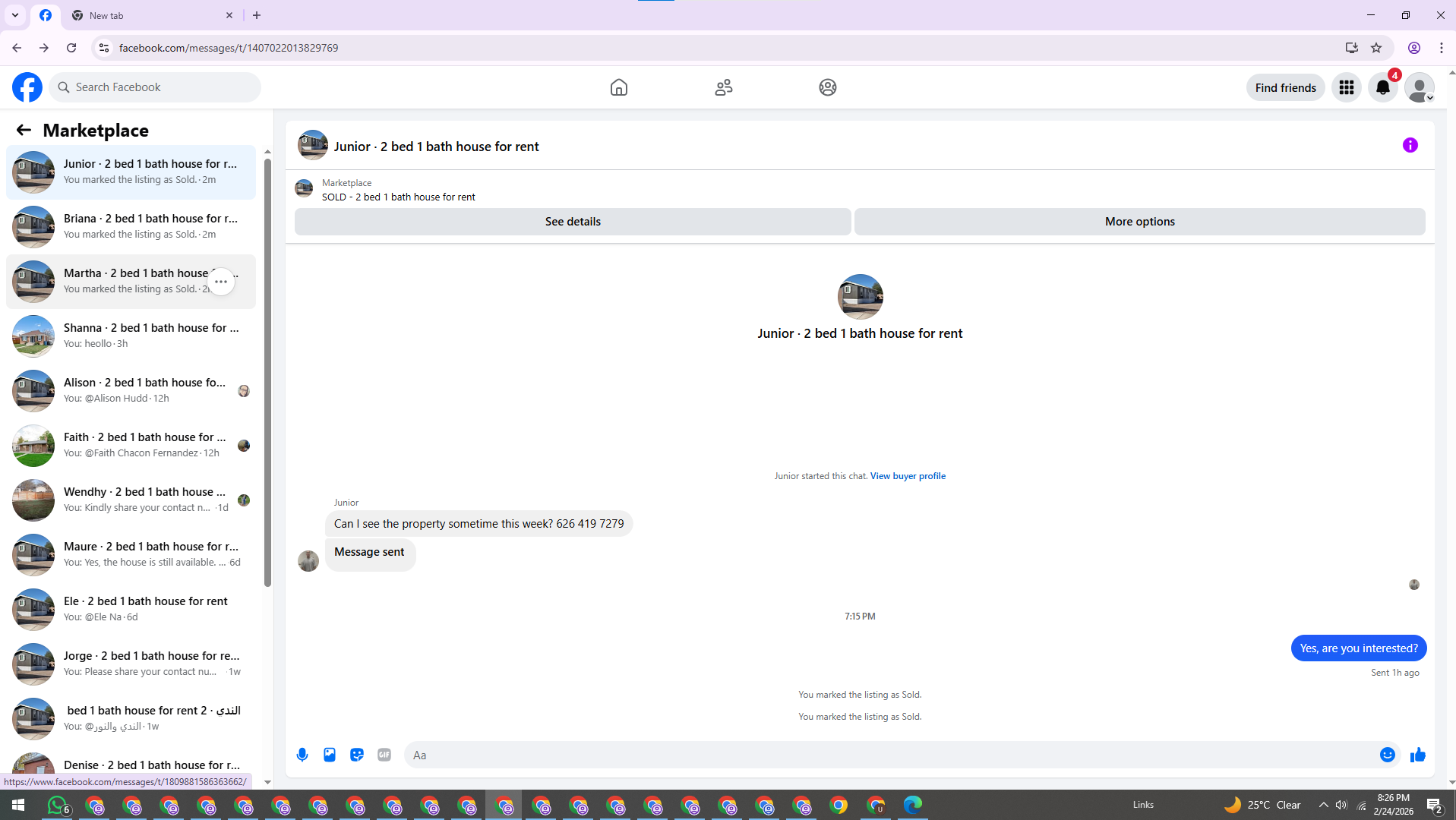Click the install app icon in address bar
Screen dimensions: 1456x820
(1352, 48)
